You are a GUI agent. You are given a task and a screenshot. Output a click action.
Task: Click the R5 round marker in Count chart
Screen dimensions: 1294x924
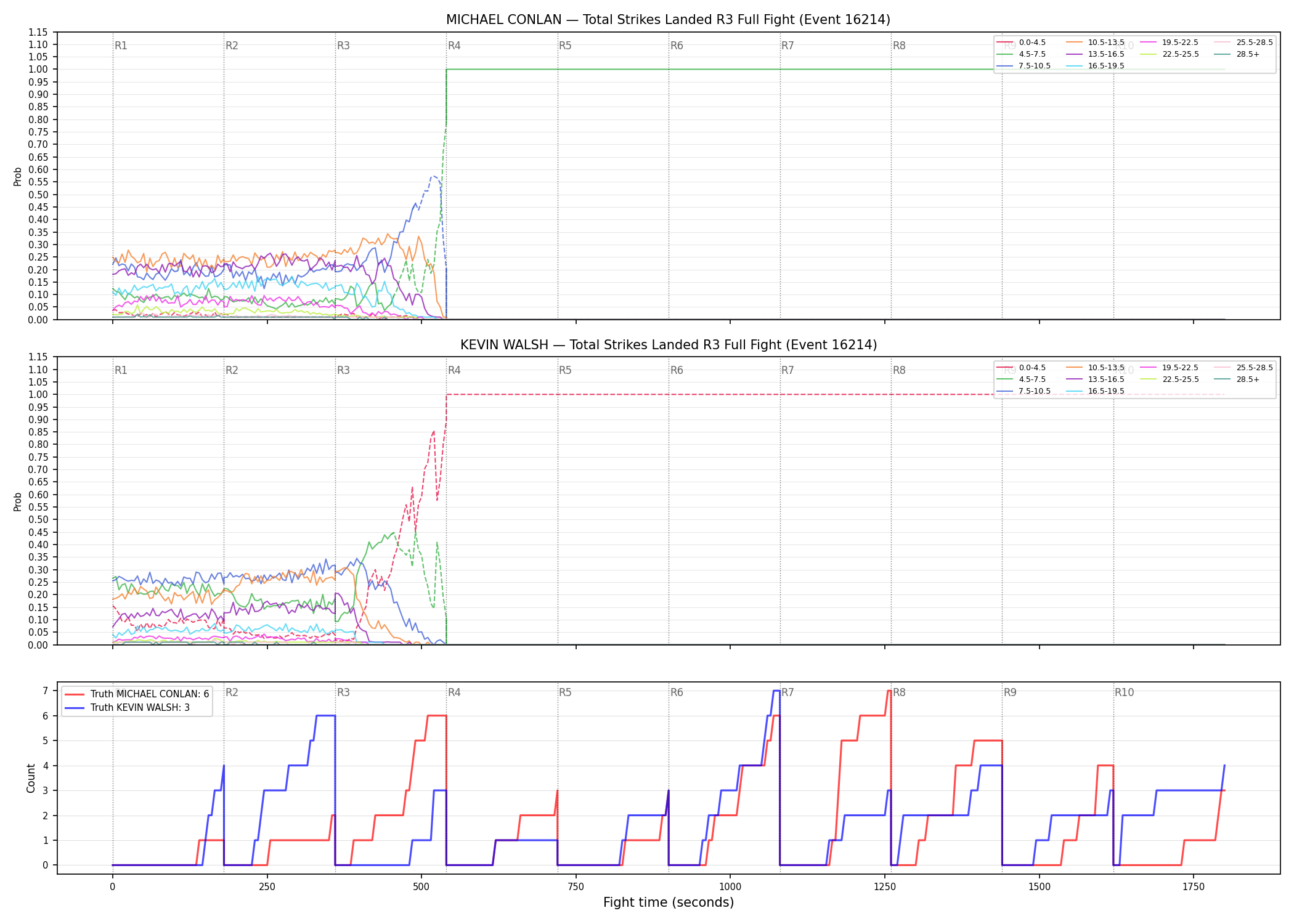[x=565, y=692]
